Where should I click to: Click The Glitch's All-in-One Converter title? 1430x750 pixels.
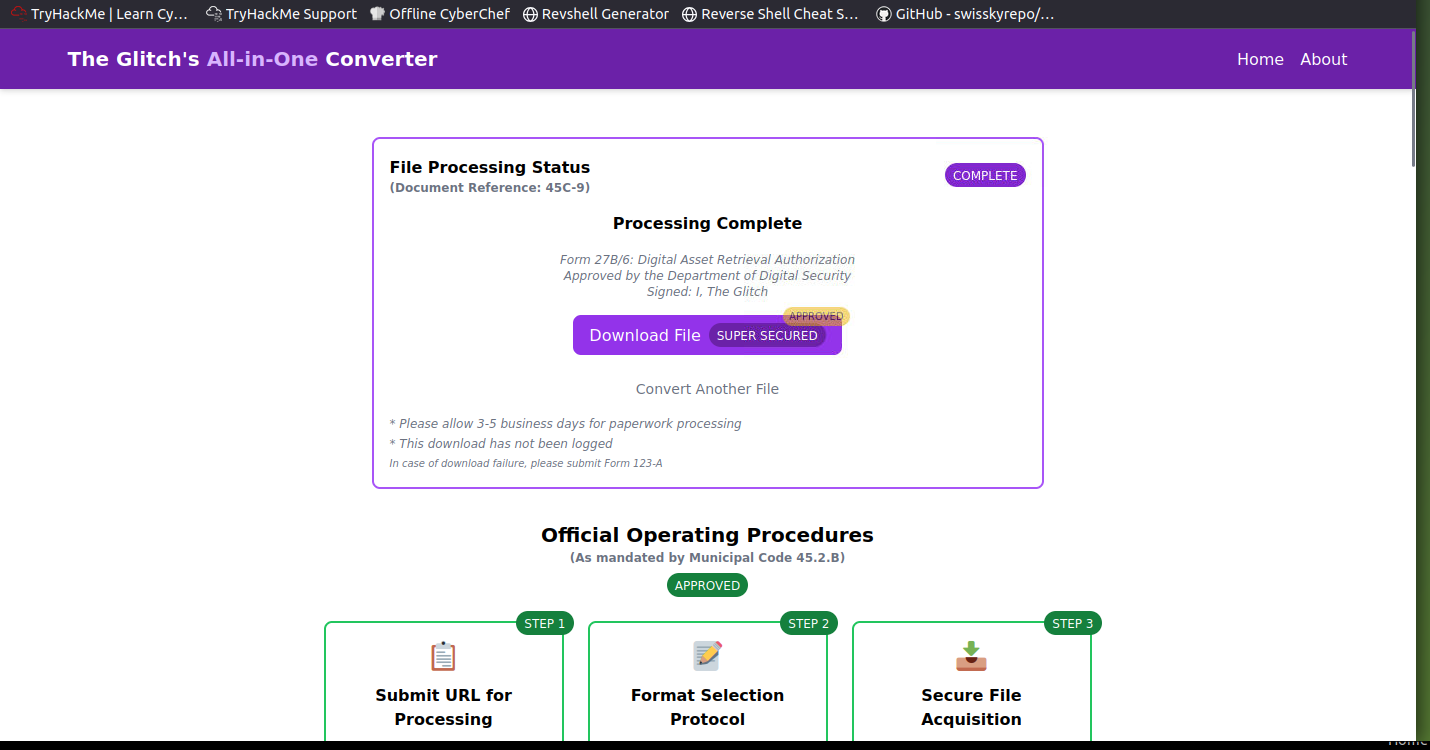252,59
